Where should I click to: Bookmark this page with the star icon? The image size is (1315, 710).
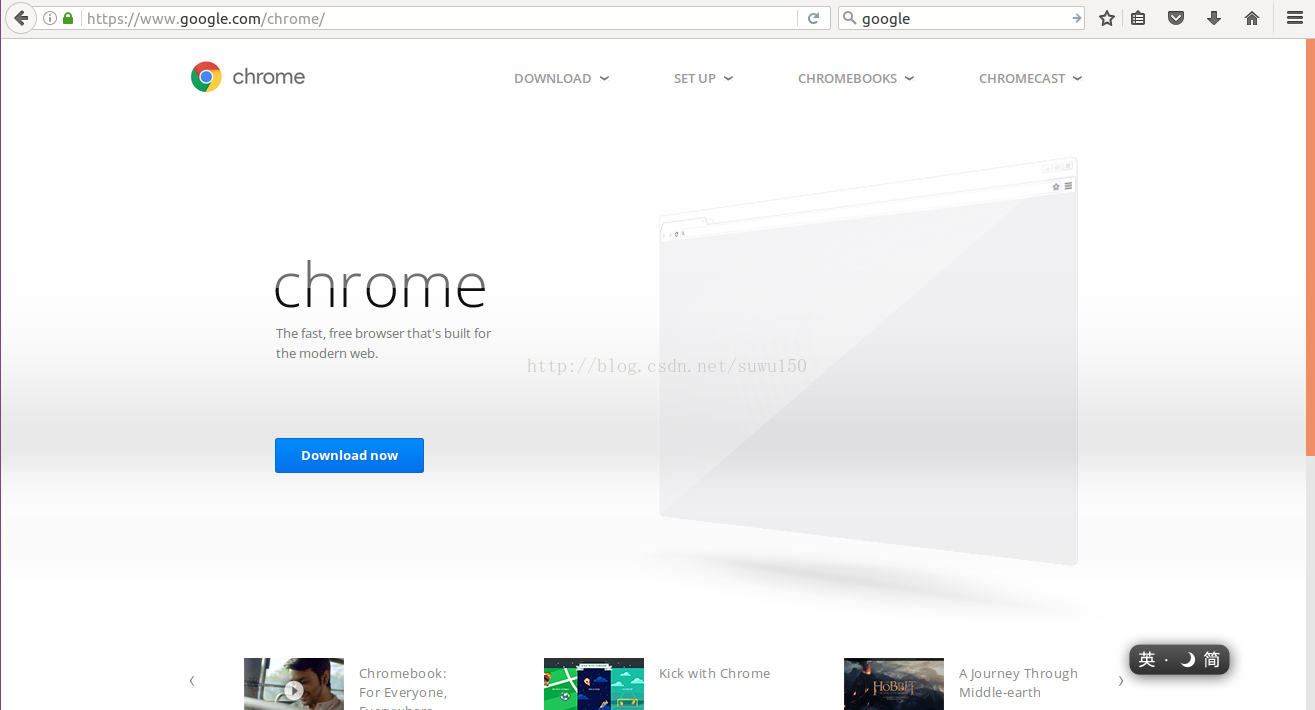tap(1107, 18)
